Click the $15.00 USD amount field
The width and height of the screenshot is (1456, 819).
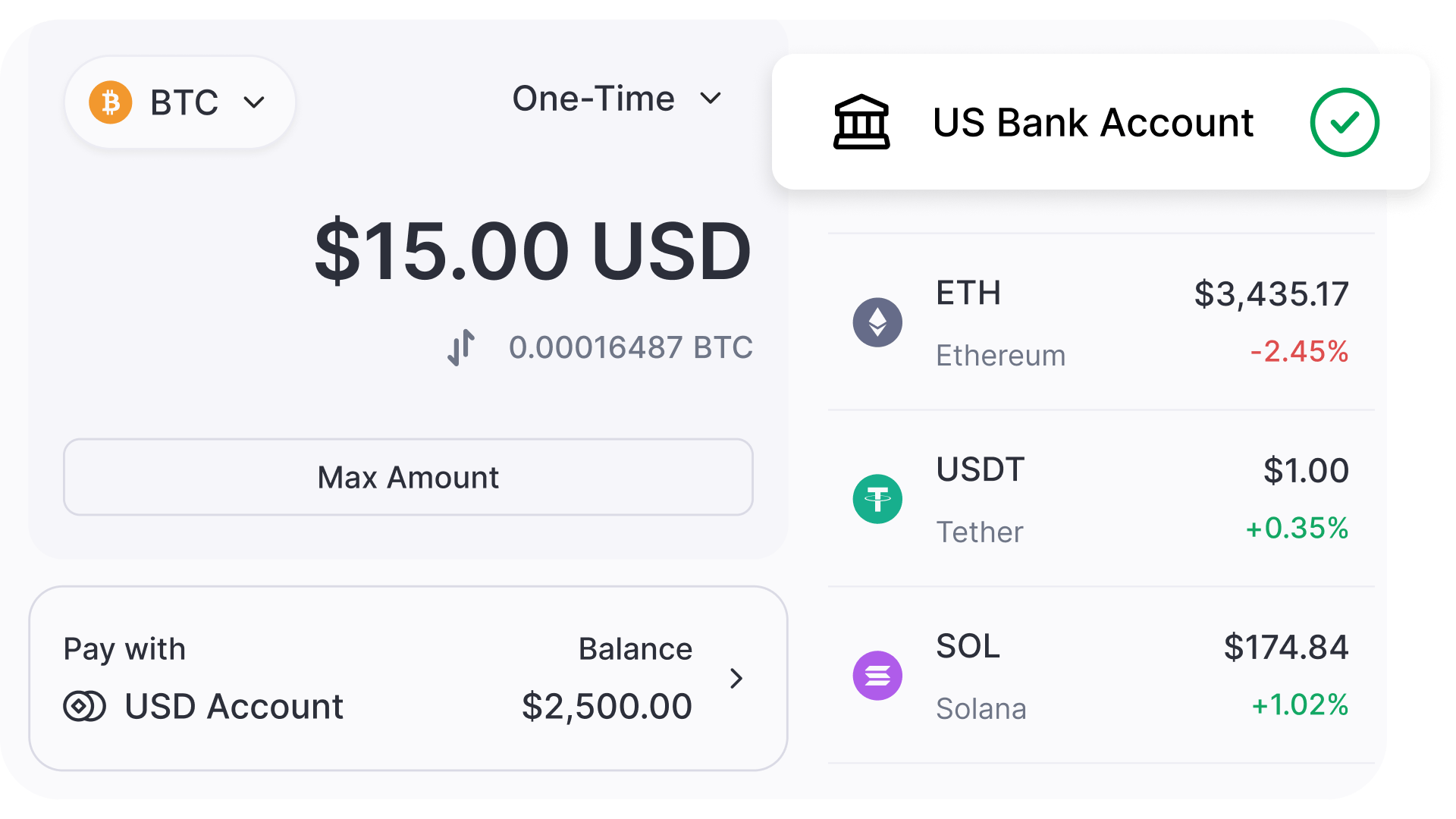pyautogui.click(x=531, y=252)
